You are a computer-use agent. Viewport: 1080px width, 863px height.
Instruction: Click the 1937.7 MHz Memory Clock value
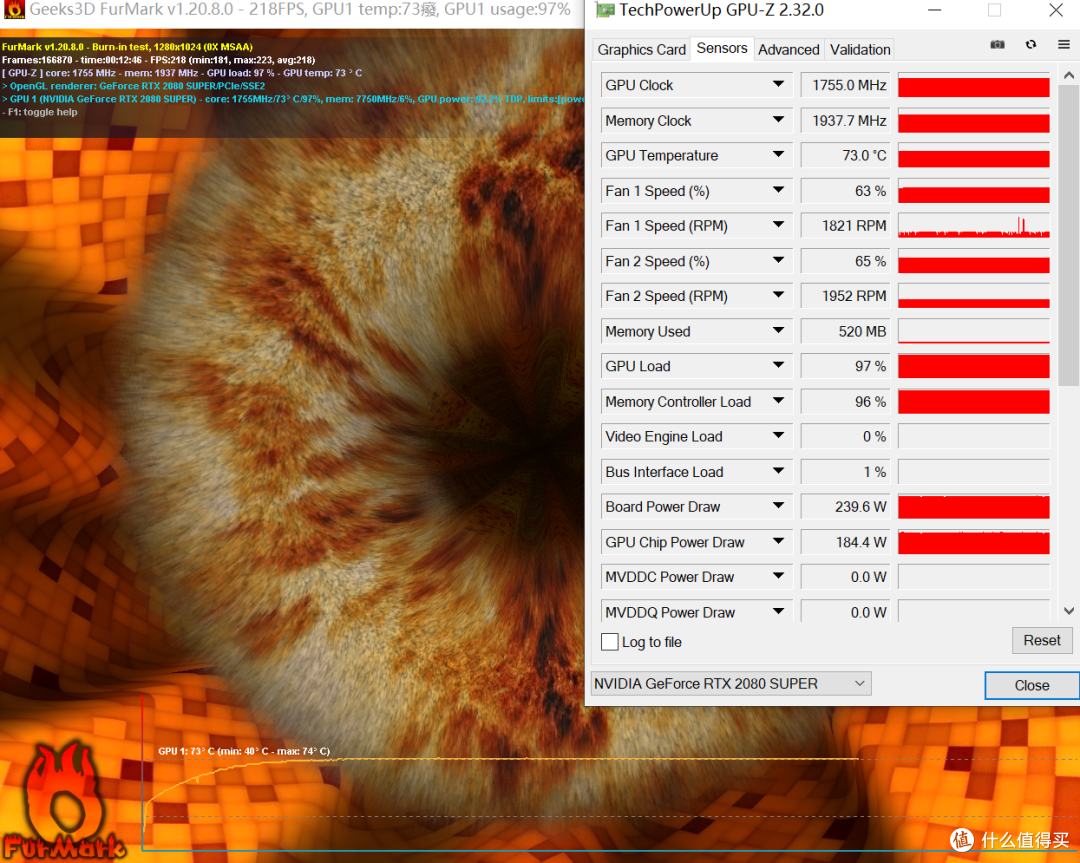[845, 121]
